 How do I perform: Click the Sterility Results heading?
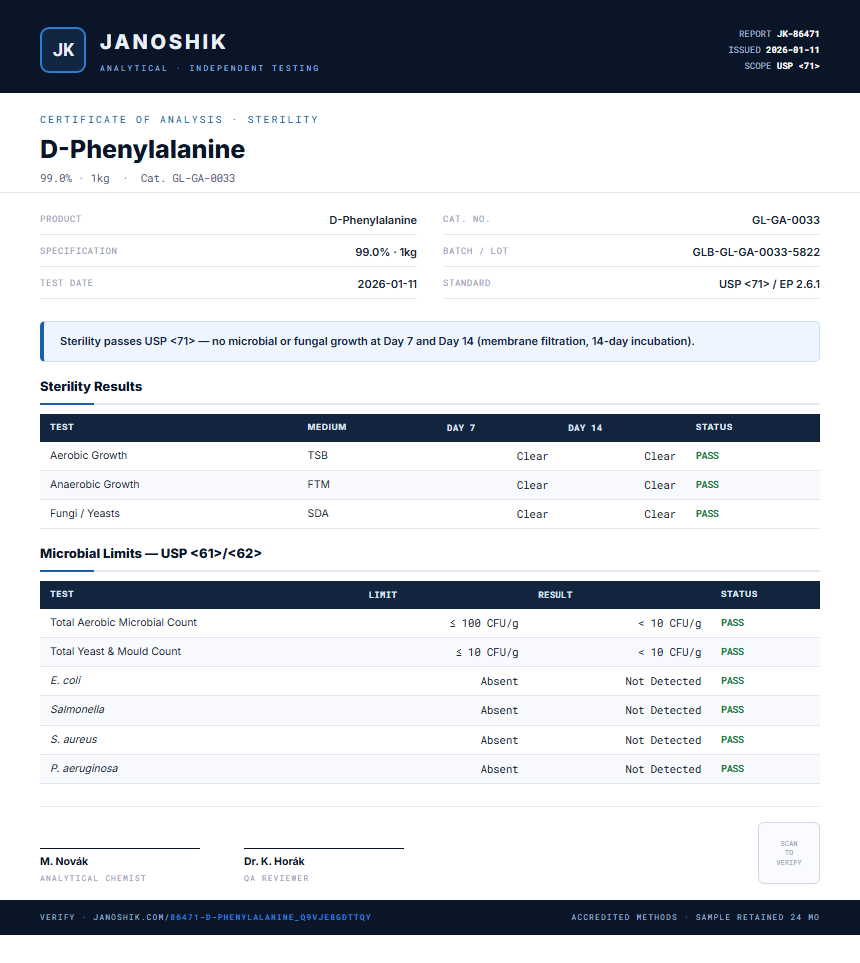click(x=91, y=386)
